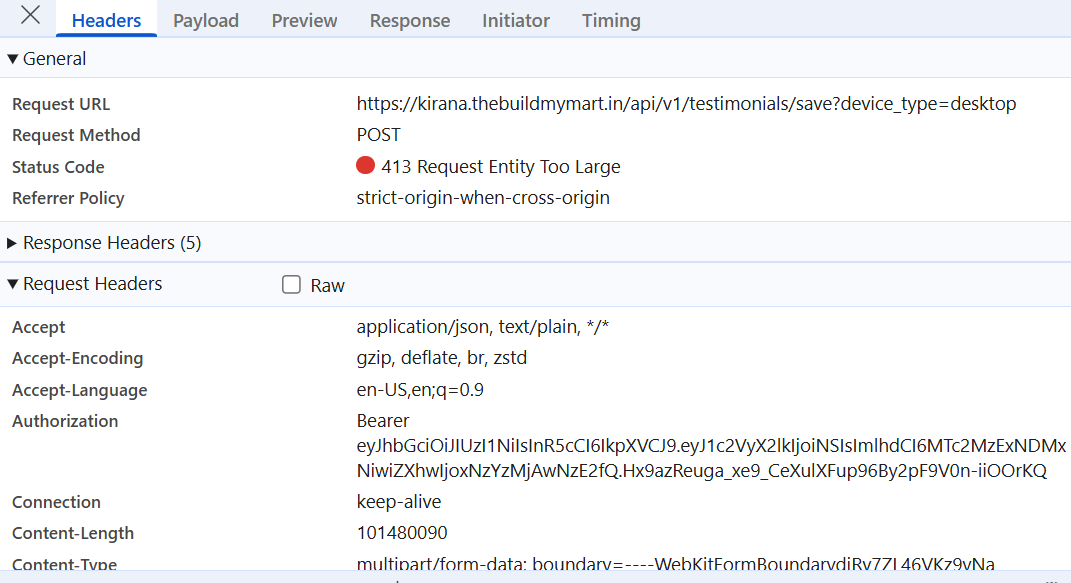Viewport: 1071px width, 583px height.
Task: Open the Payload tab
Action: coord(206,20)
